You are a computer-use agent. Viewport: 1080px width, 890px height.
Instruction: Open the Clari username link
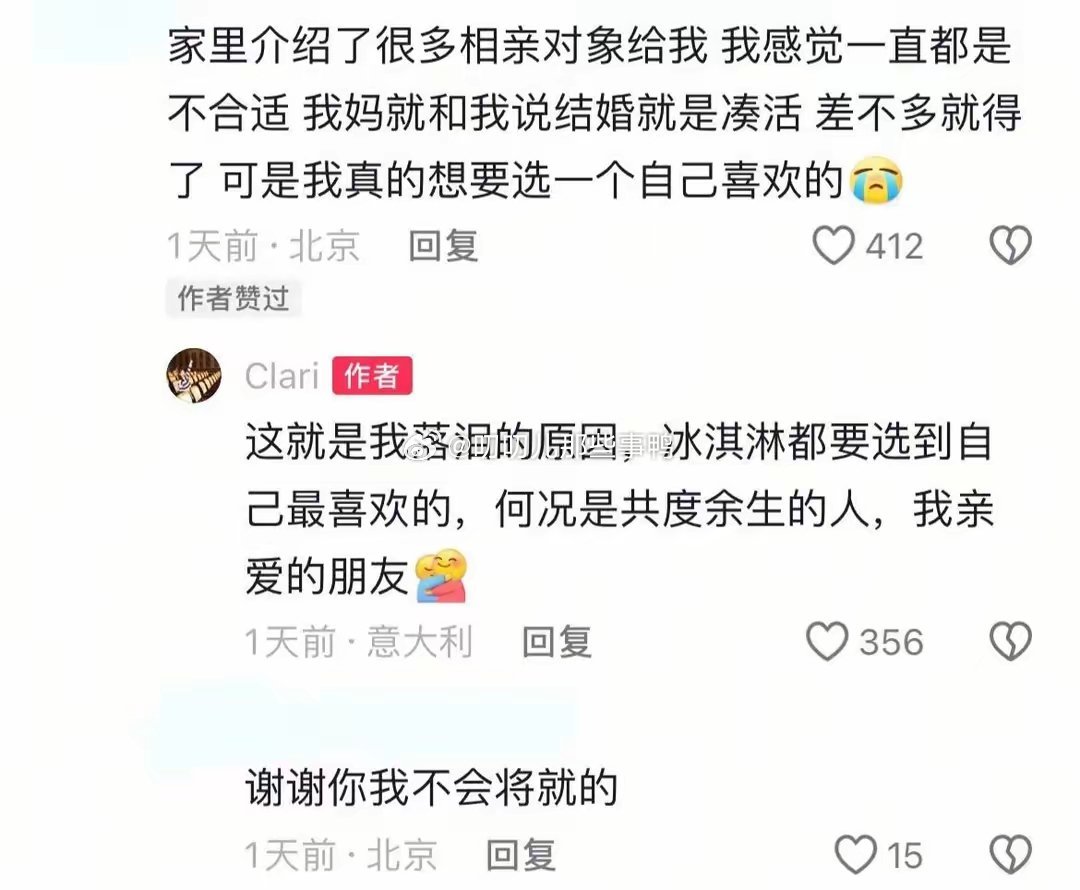tap(282, 376)
